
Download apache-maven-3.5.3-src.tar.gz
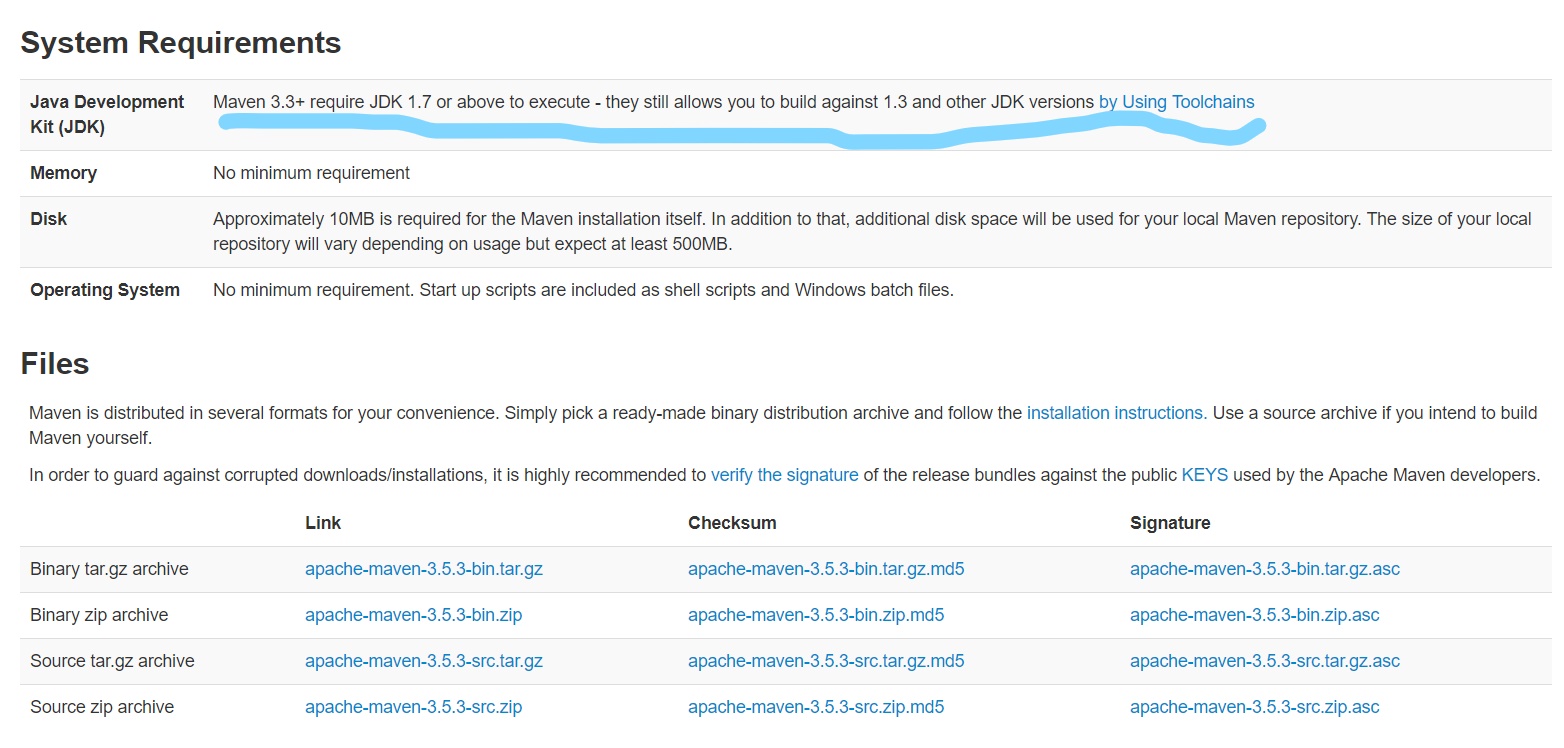[424, 661]
